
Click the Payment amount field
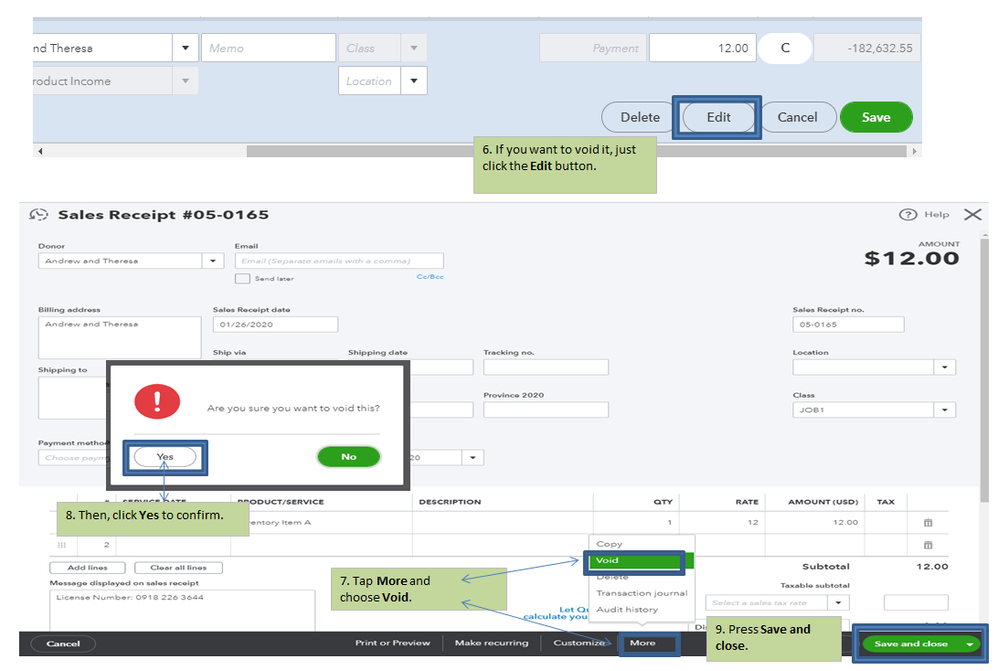(x=593, y=48)
